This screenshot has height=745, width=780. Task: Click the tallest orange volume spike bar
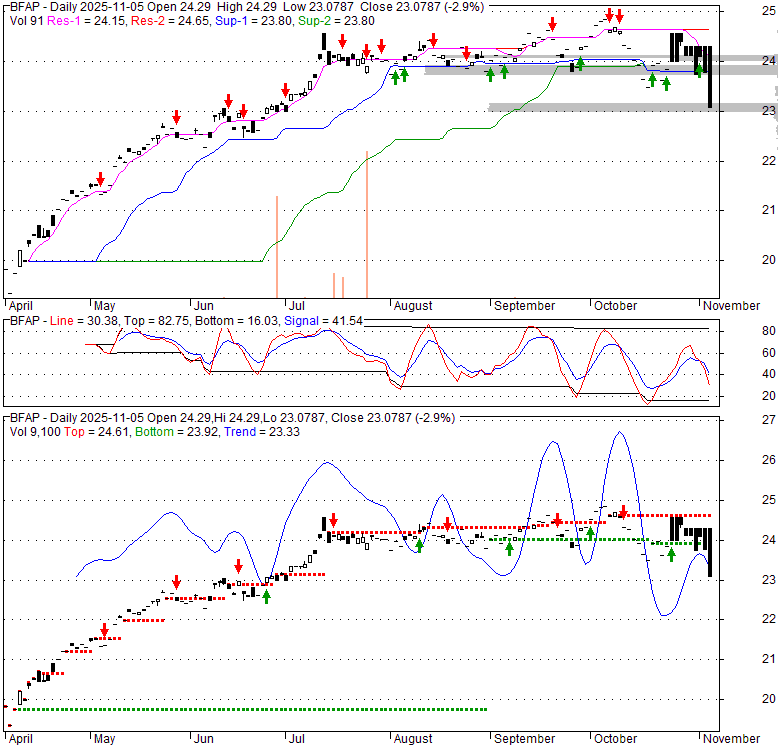coord(367,224)
